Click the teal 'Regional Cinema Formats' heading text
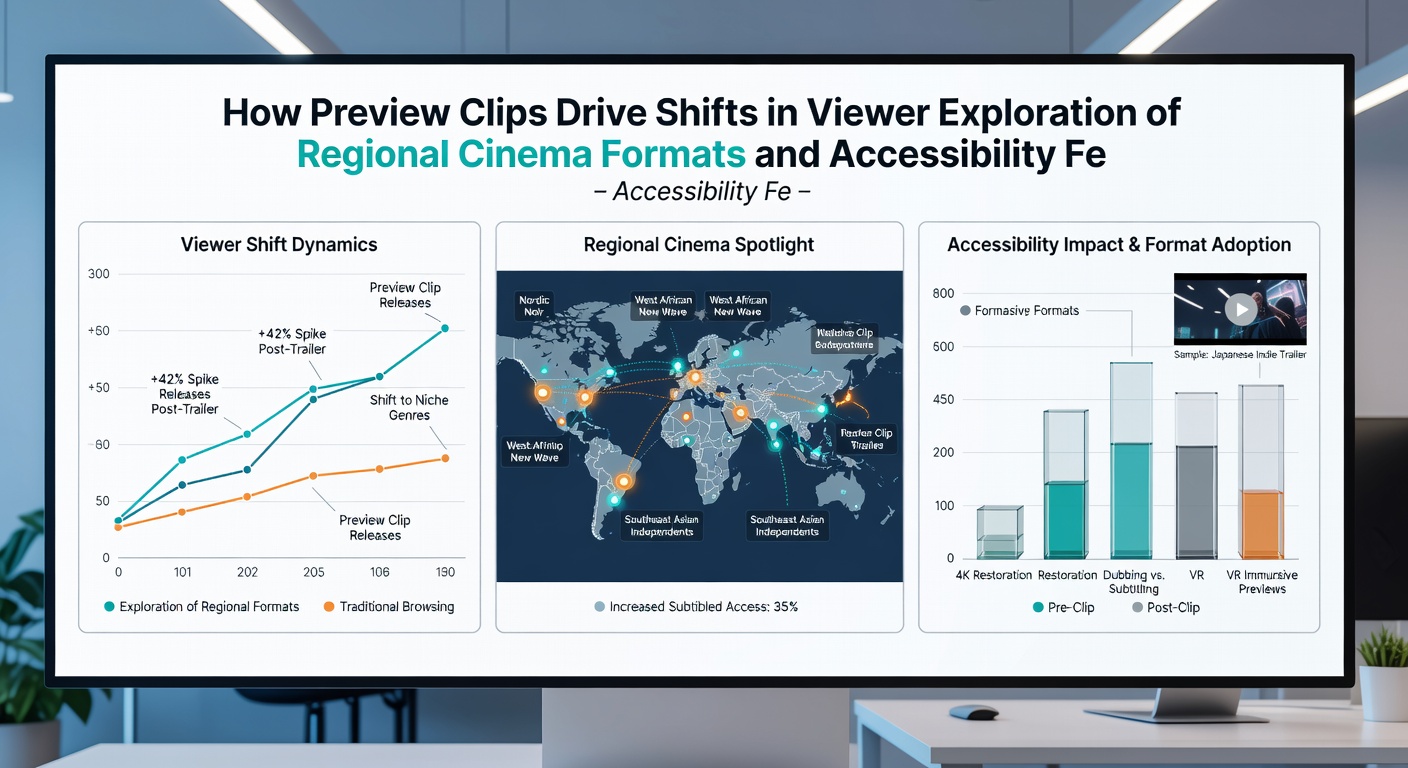This screenshot has height=768, width=1408. click(521, 155)
